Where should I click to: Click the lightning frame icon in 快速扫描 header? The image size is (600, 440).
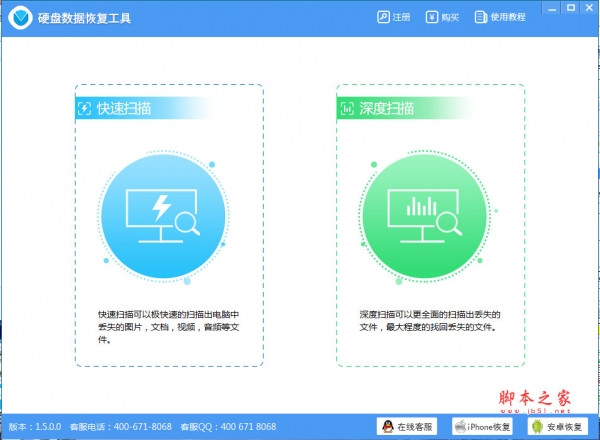click(85, 109)
